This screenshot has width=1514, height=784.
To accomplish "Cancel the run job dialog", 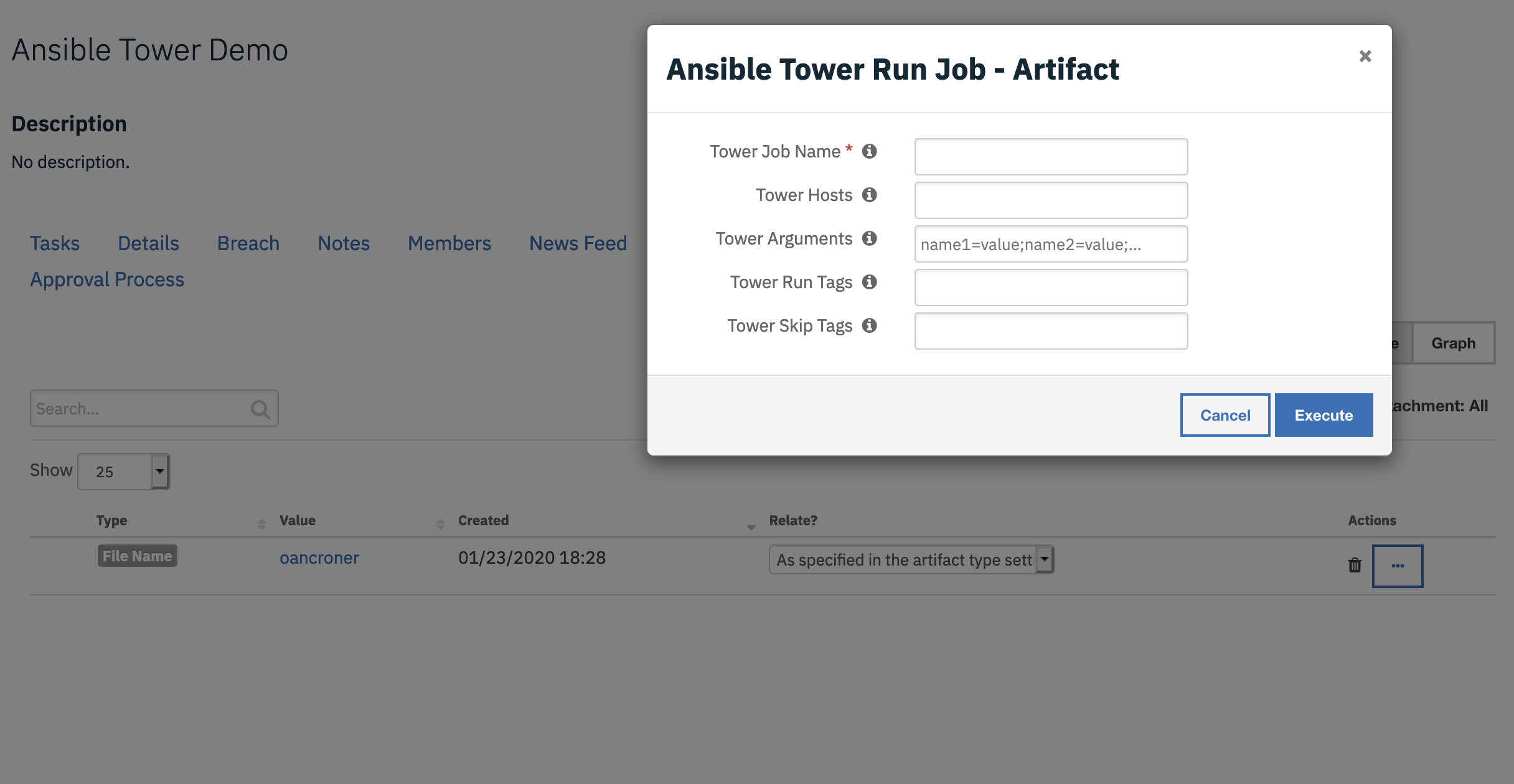I will (1225, 415).
